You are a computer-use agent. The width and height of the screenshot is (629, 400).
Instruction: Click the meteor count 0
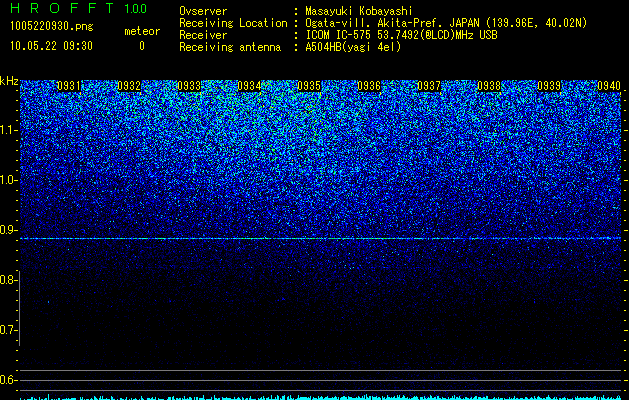click(x=142, y=46)
